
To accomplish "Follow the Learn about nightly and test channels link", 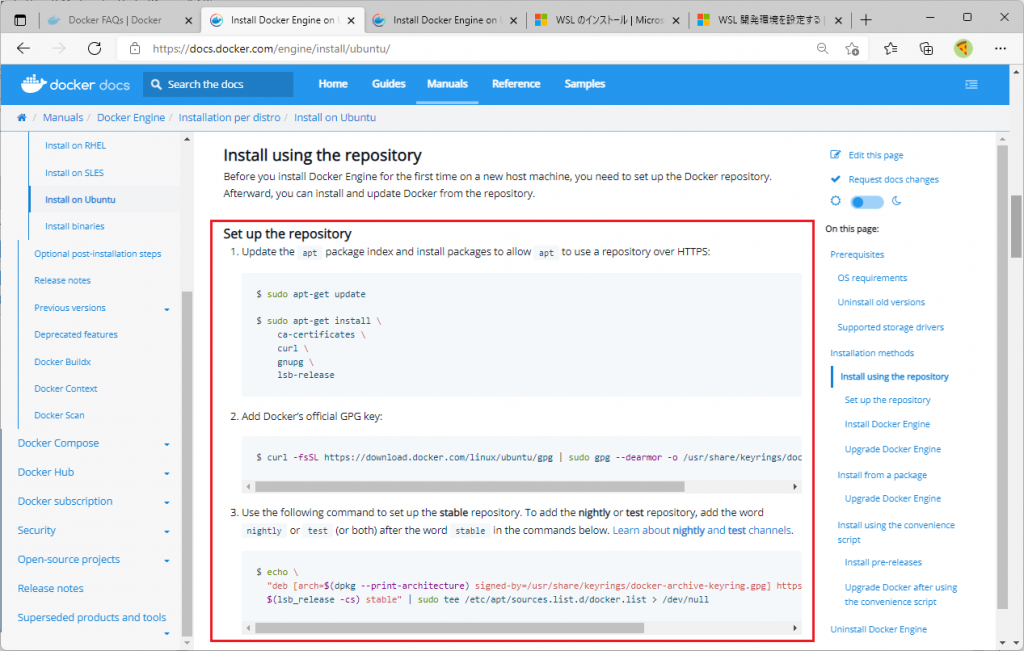I will 703,530.
